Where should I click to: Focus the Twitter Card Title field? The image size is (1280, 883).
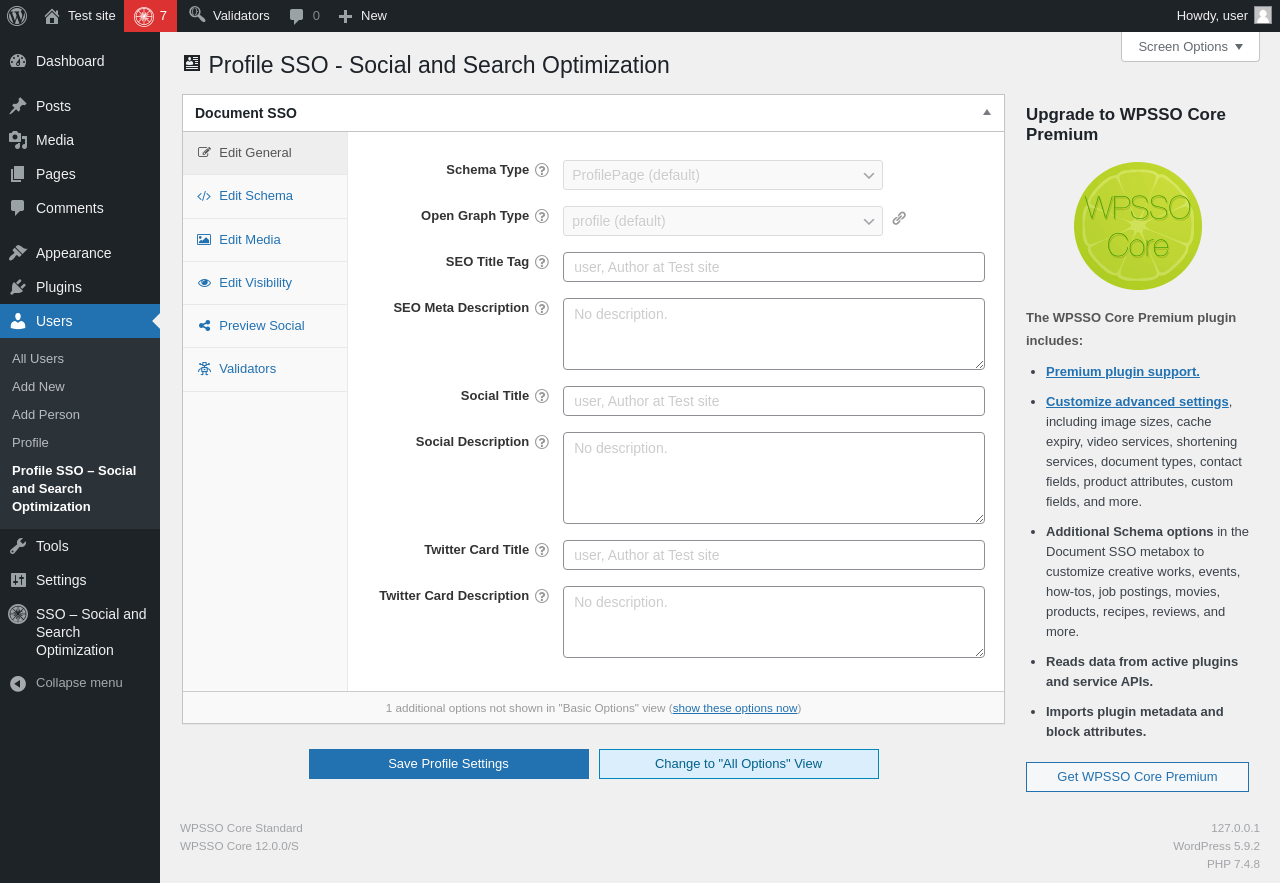point(774,555)
